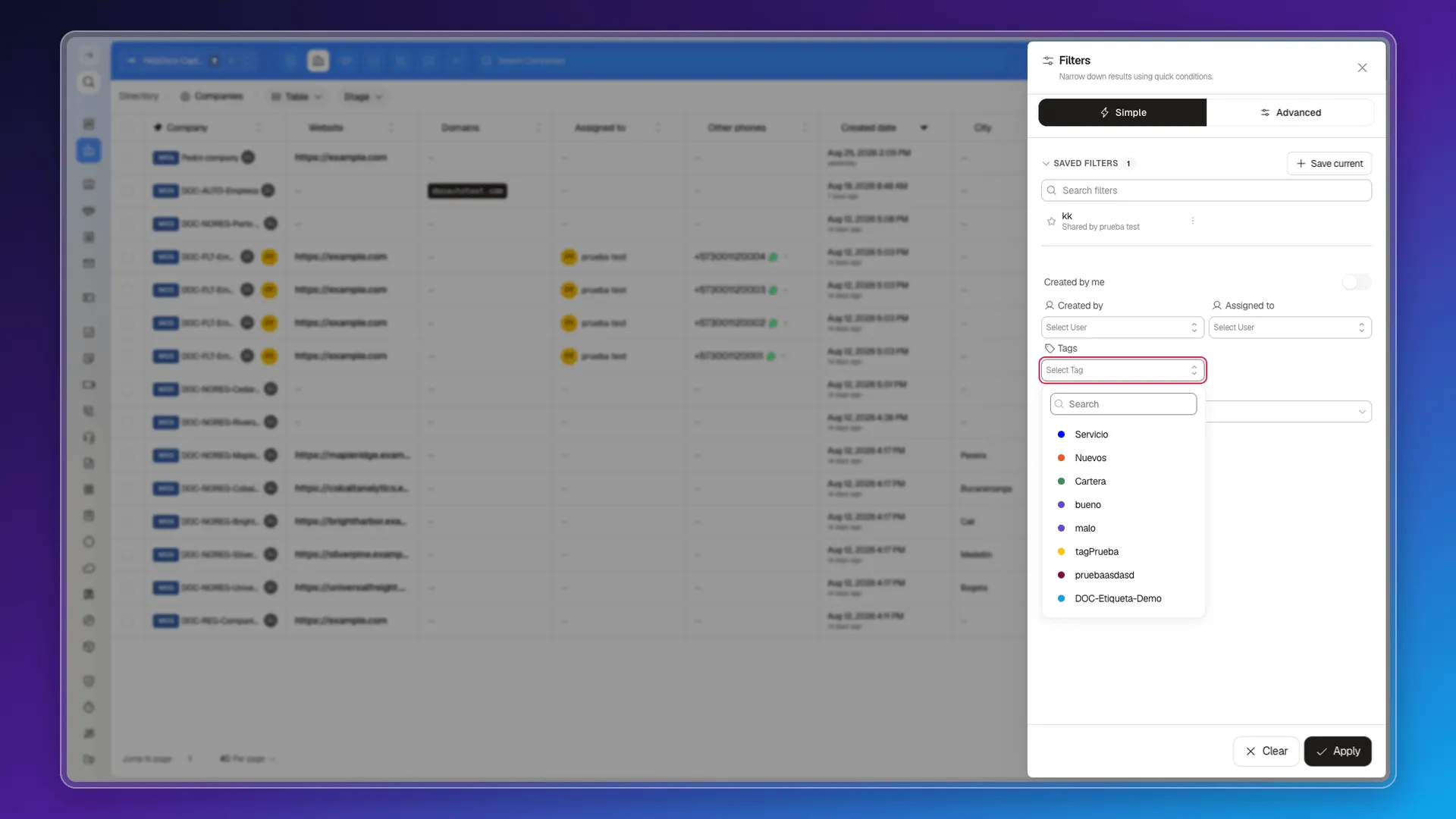The image size is (1456, 819).
Task: Focus the Search filters input field
Action: 1207,190
